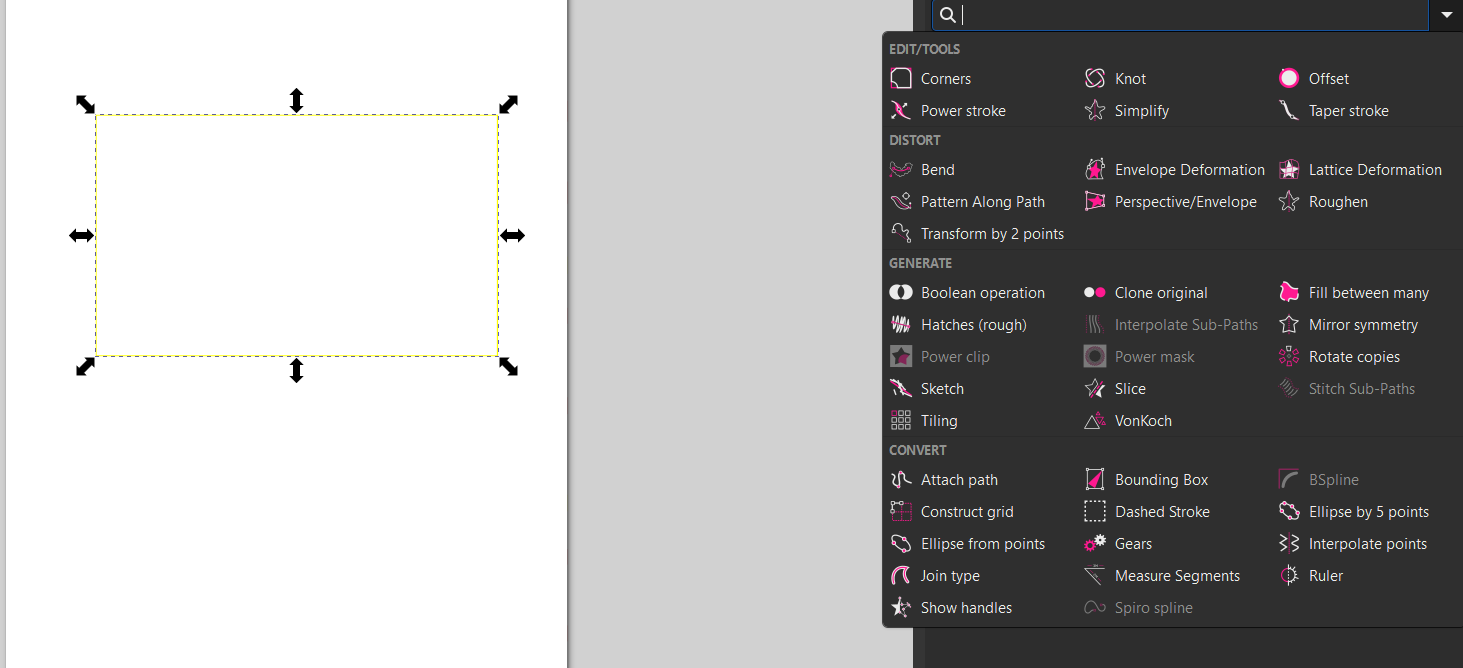Click the greyed-out Power mask entry

[x=1140, y=357]
